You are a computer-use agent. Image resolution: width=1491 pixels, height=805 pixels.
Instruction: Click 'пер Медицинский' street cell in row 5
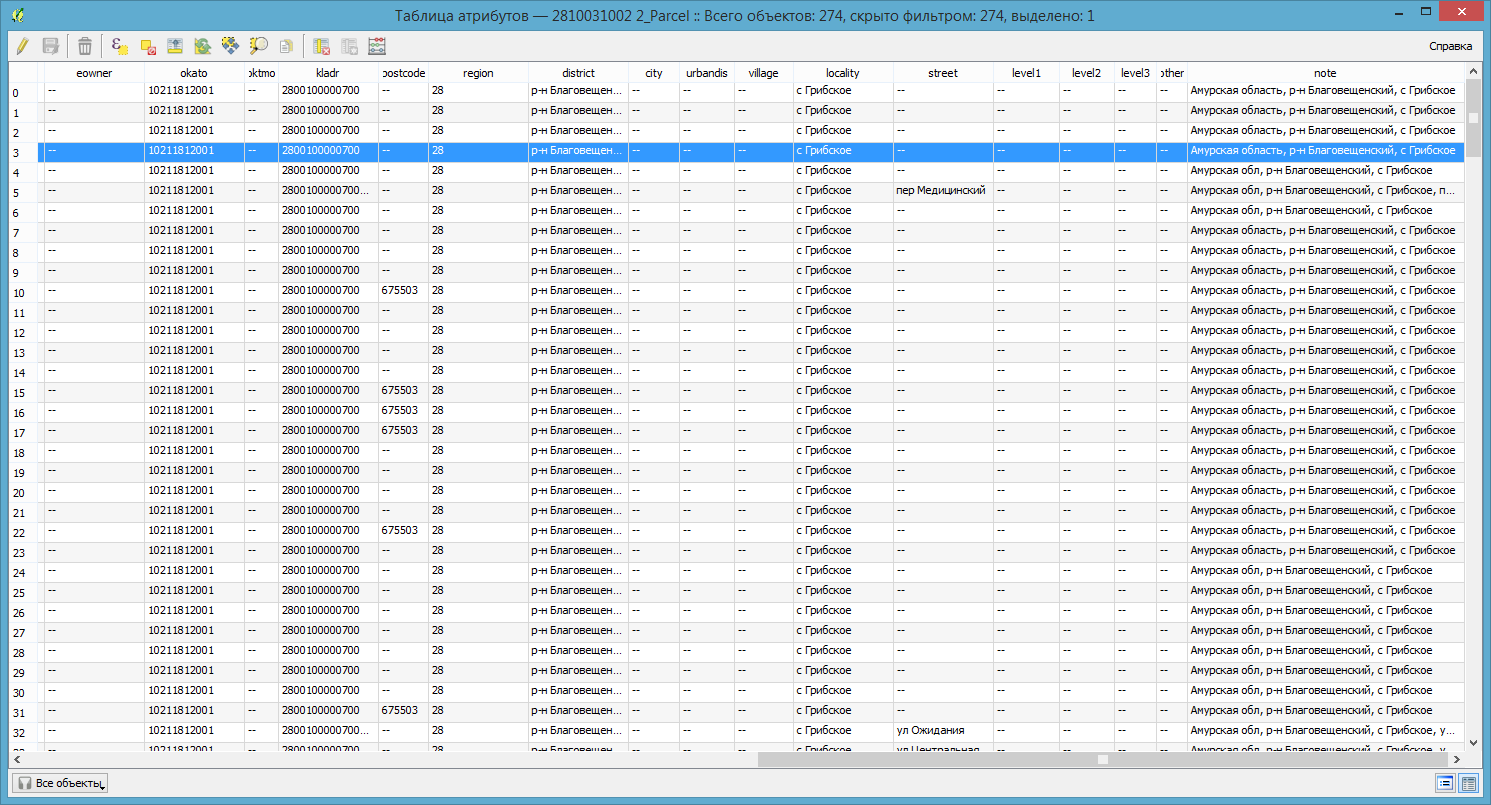pos(941,191)
